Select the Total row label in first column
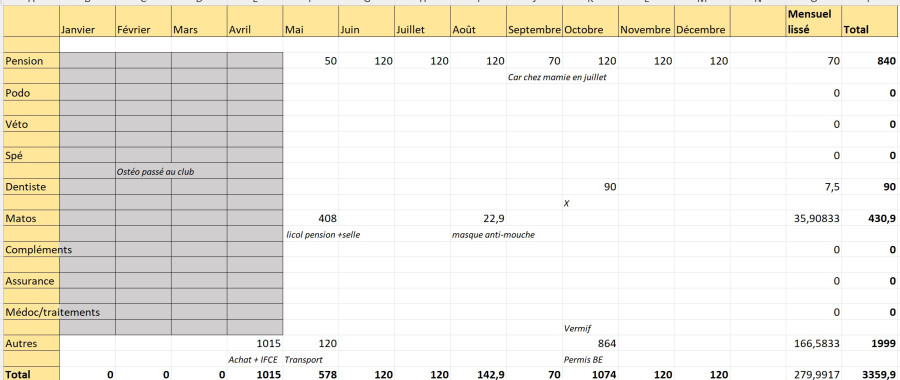 click(31, 374)
